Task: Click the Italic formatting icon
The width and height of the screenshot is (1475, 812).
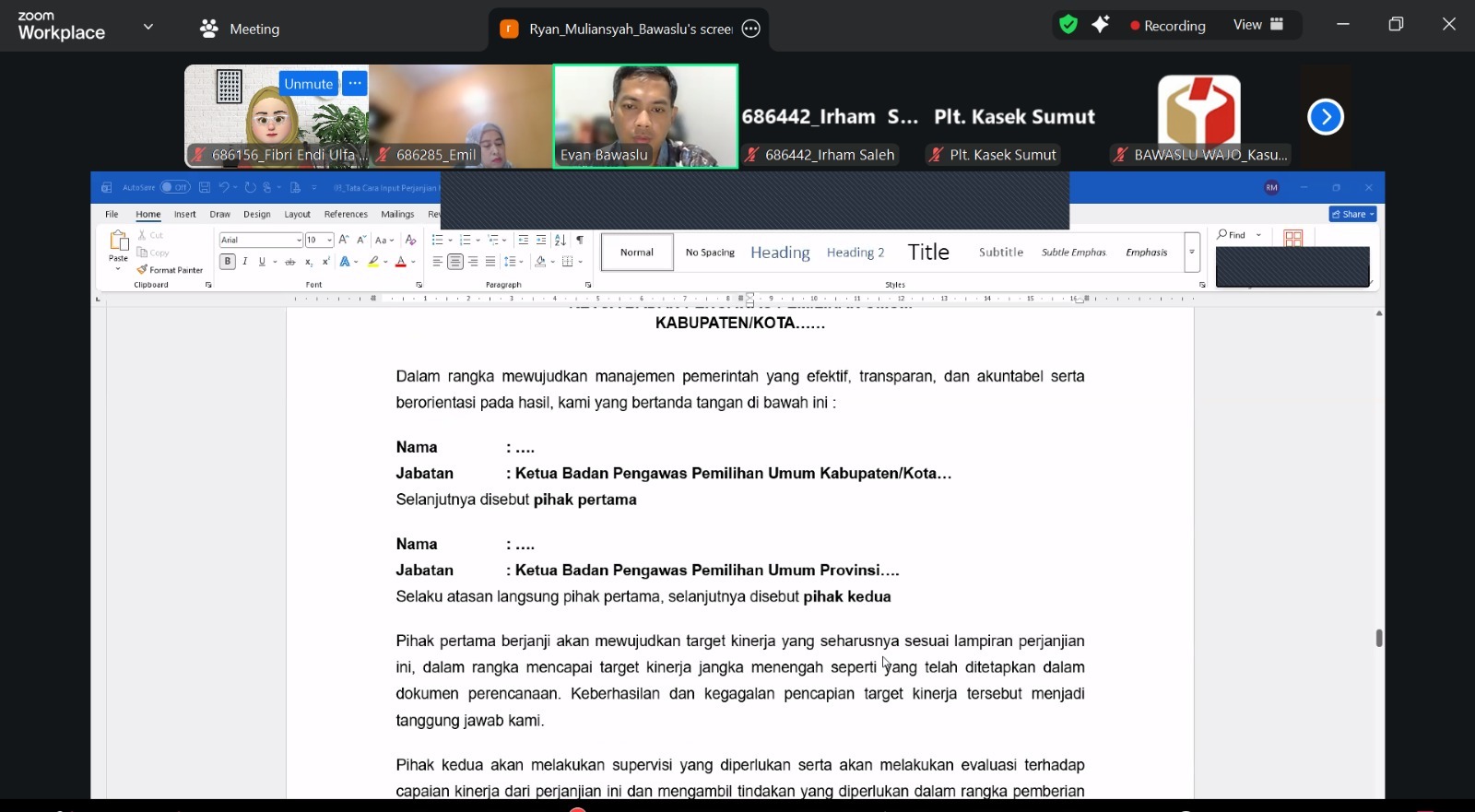Action: click(245, 262)
